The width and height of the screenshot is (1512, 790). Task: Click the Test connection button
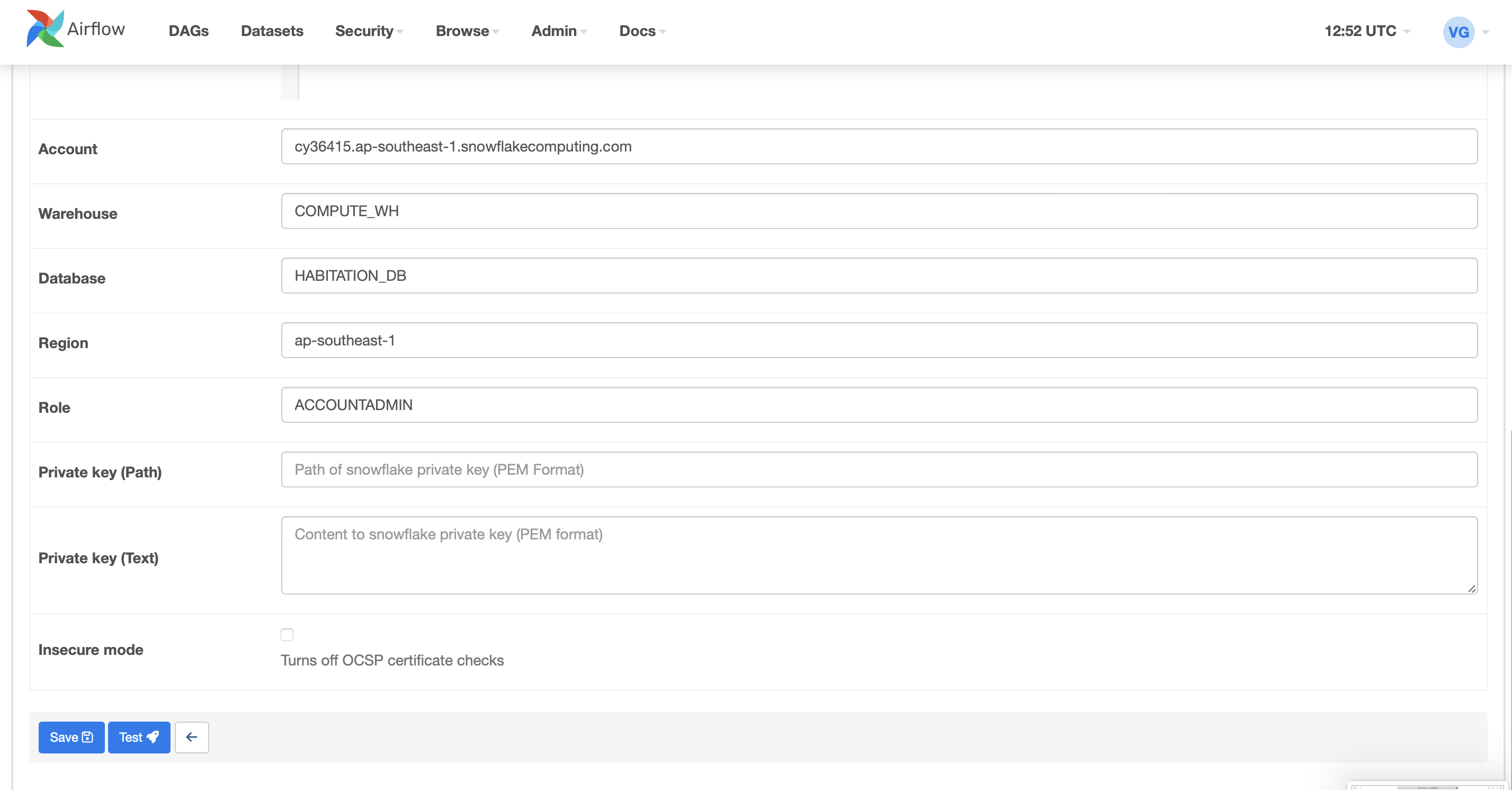pyautogui.click(x=139, y=737)
